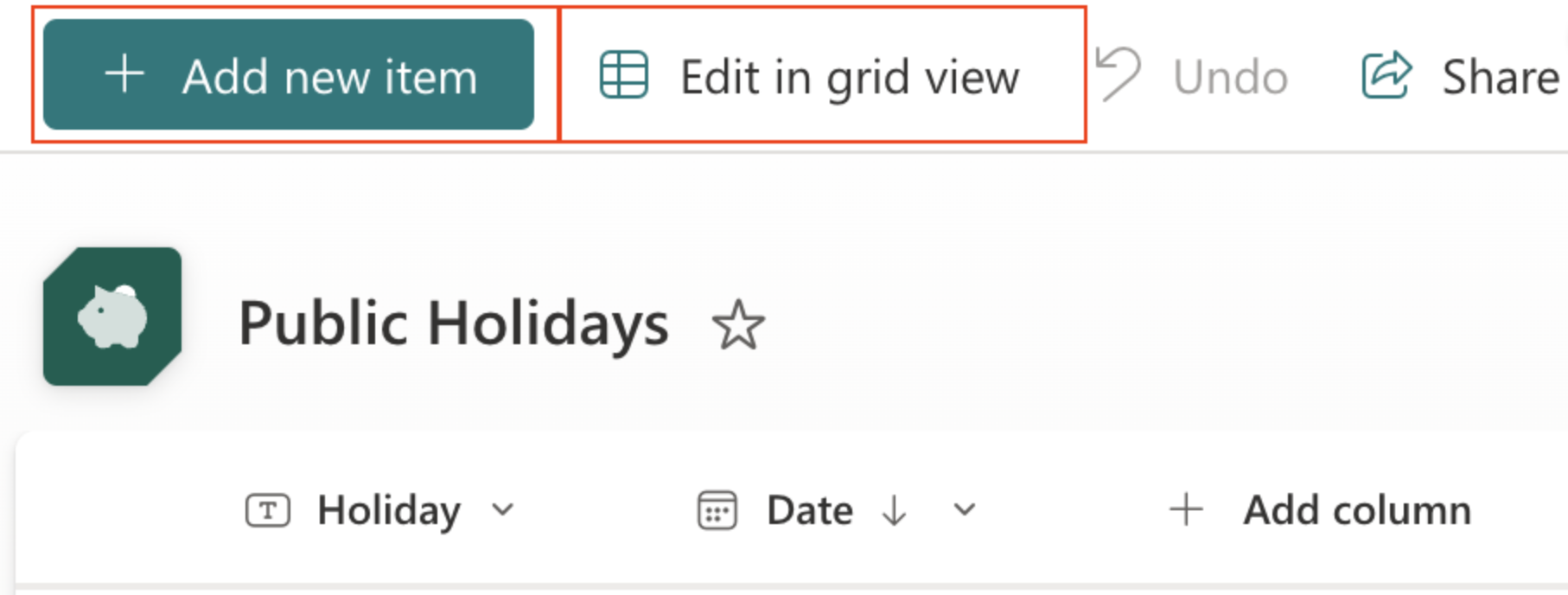Image resolution: width=1568 pixels, height=595 pixels.
Task: Favorite the Public Holidays list with the star
Action: pos(737,325)
